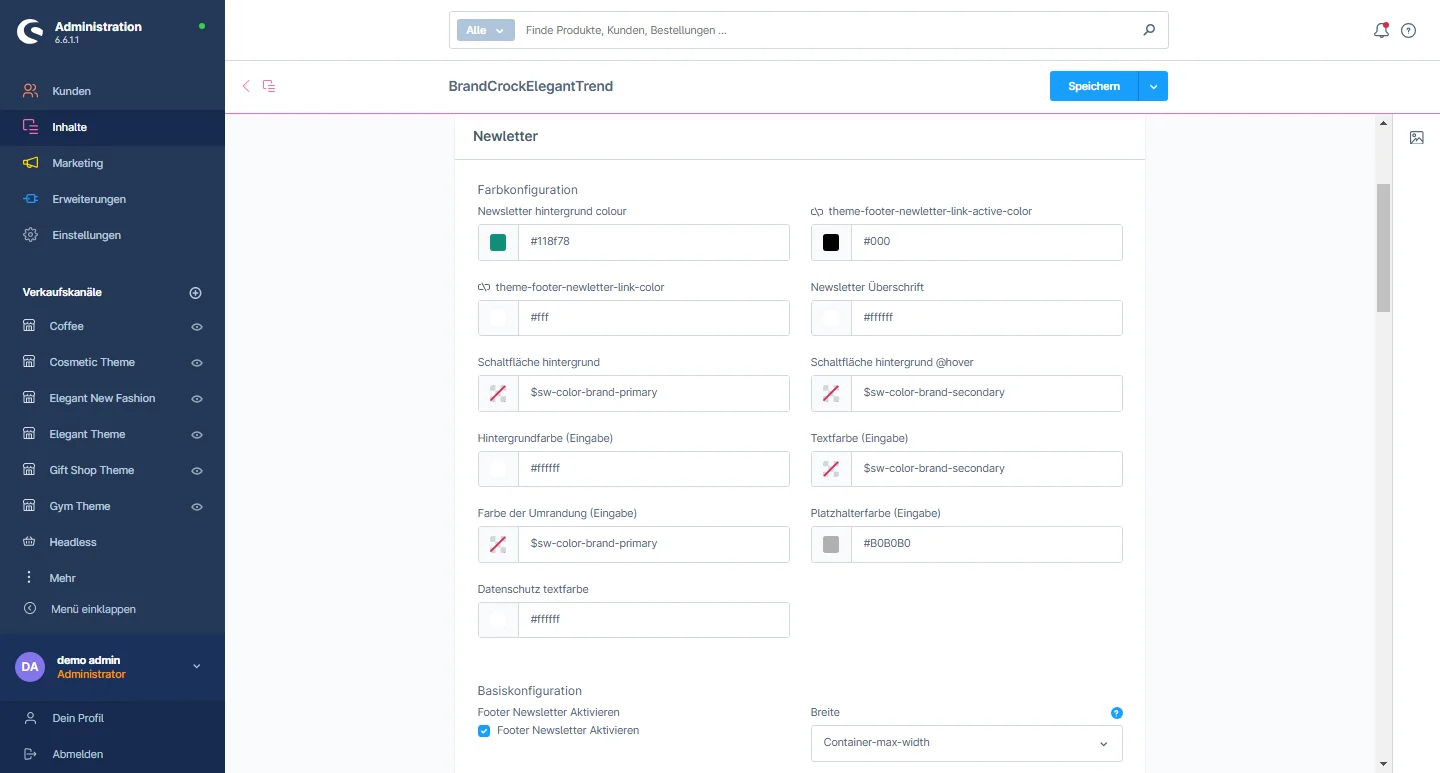The image size is (1440, 773).
Task: Go to Einstellungen in sidebar
Action: pyautogui.click(x=86, y=235)
